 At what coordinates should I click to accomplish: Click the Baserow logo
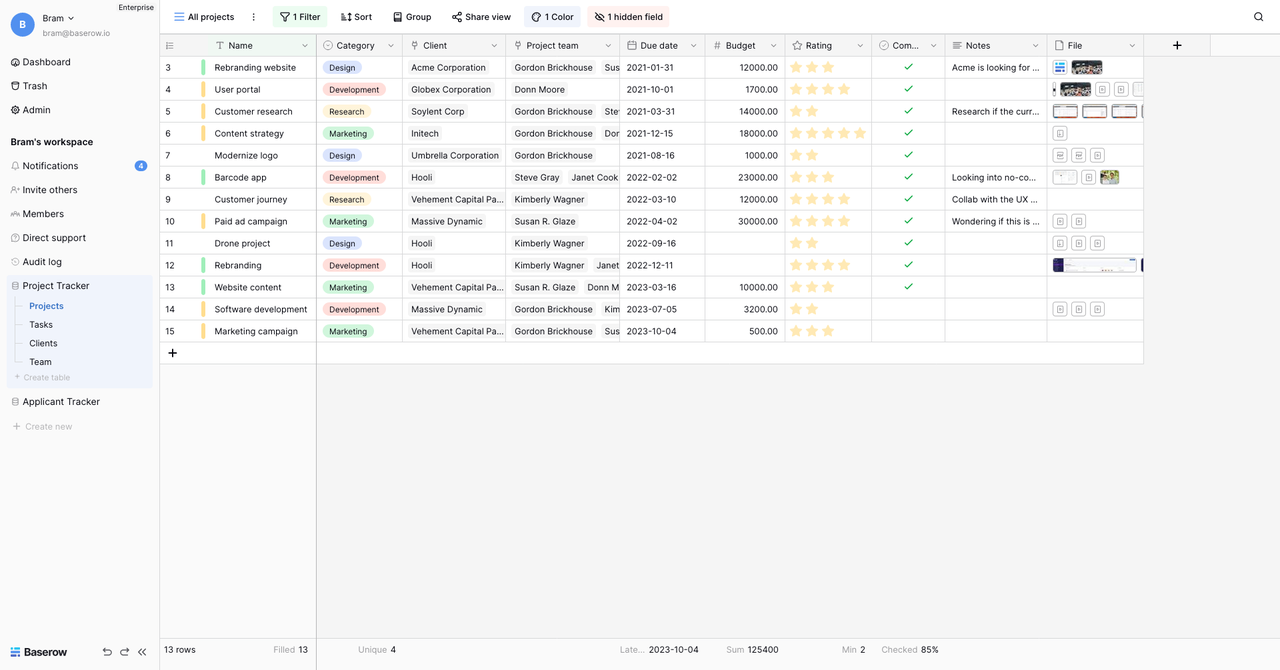pos(39,652)
